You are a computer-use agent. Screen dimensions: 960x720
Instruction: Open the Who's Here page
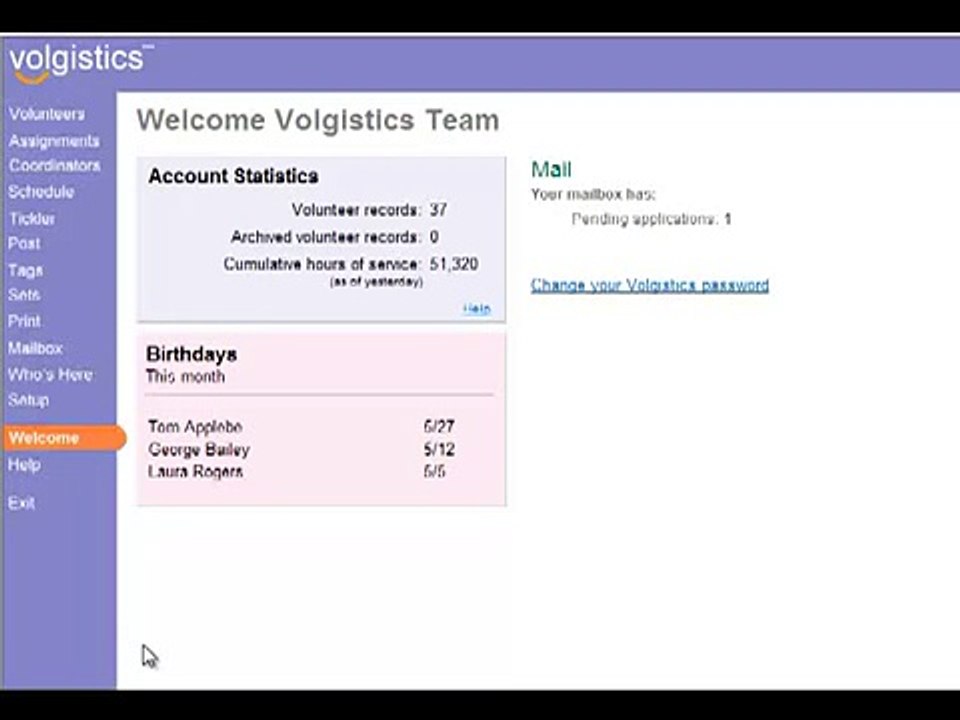pyautogui.click(x=50, y=374)
